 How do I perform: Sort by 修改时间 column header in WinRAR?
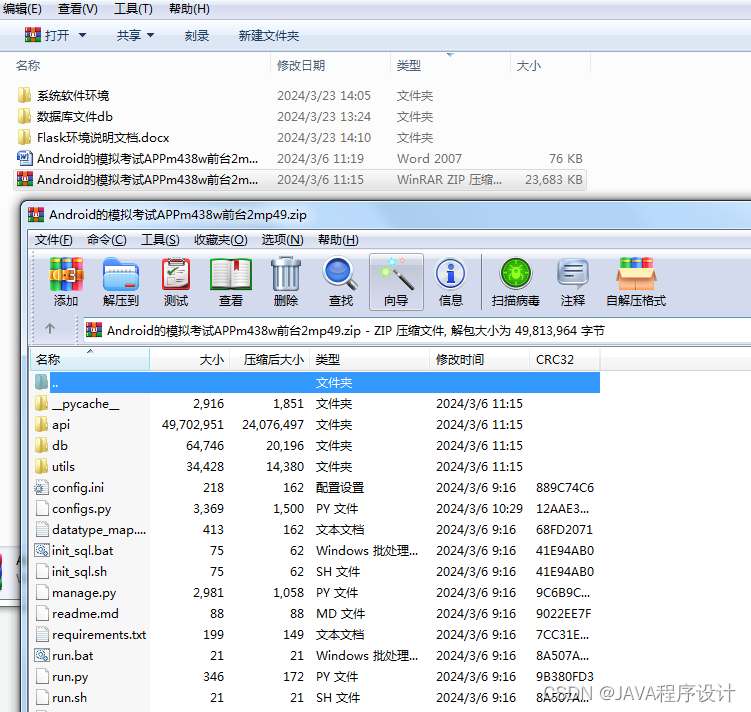pos(479,359)
